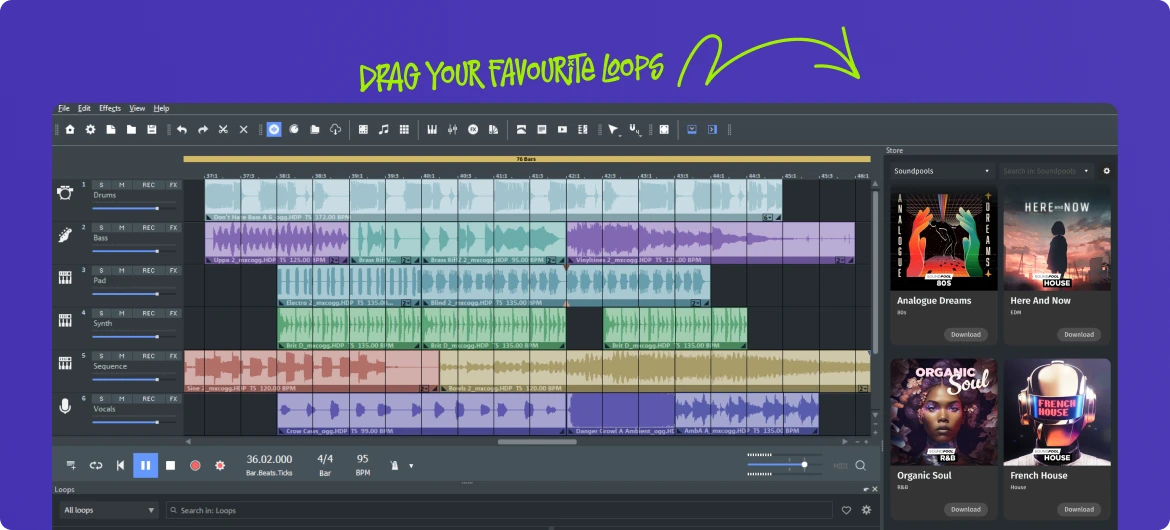Click the metronome icon in transport bar

coord(393,465)
